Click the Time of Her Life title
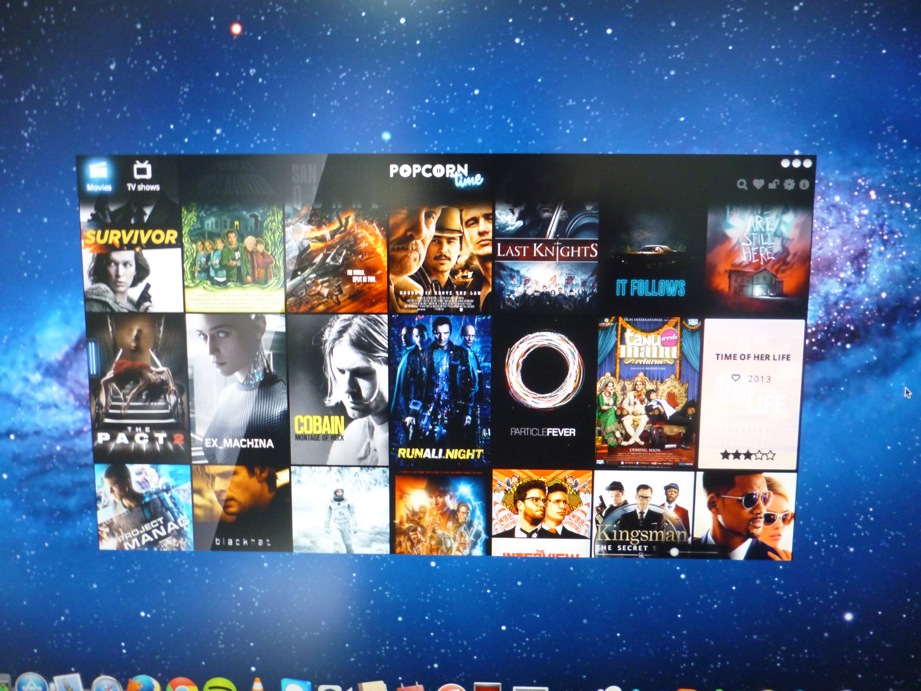Screen dimensions: 921x691 [x=752, y=357]
